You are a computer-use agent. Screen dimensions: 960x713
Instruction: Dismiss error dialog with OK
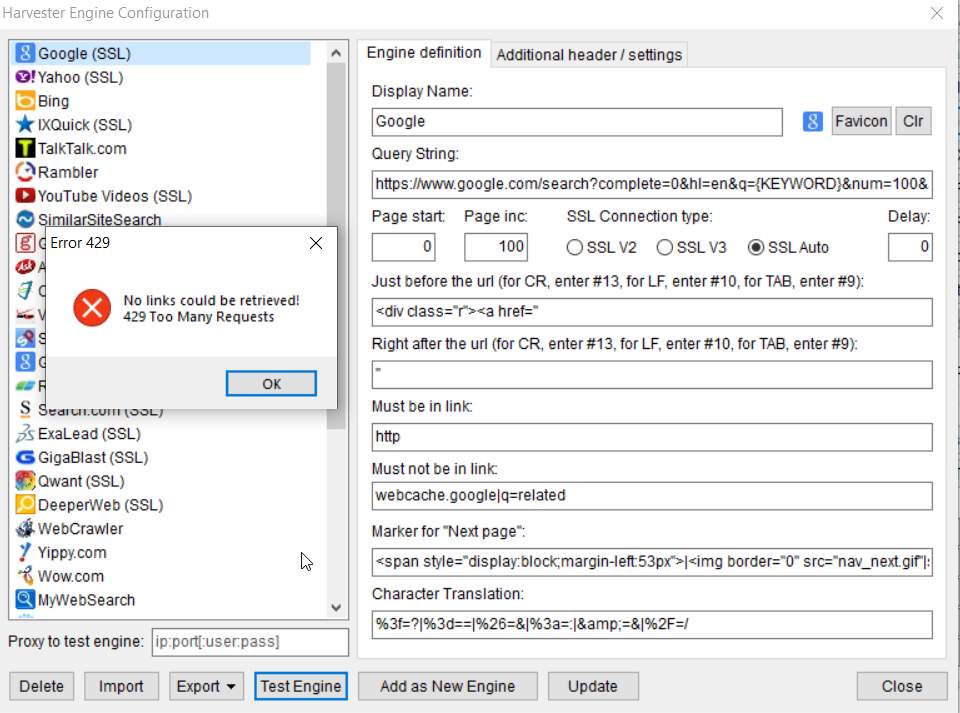coord(271,384)
